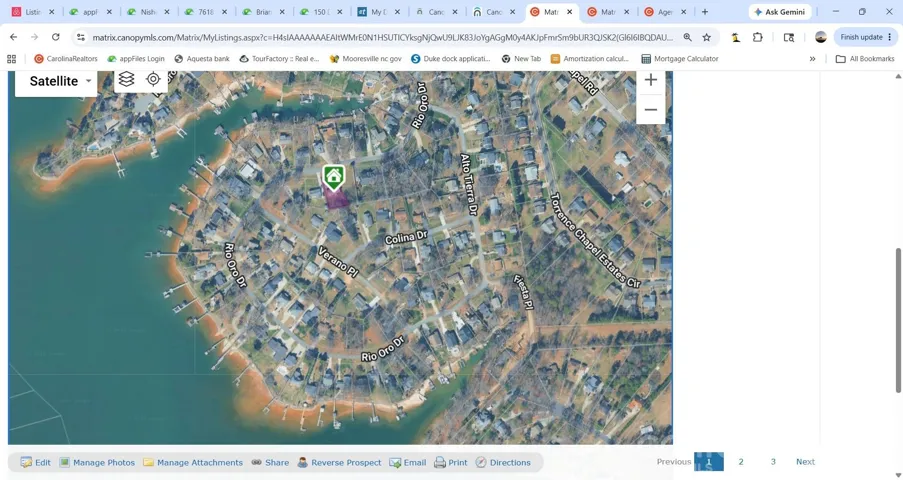The width and height of the screenshot is (903, 480).
Task: Open Manage Photos
Action: 97,462
